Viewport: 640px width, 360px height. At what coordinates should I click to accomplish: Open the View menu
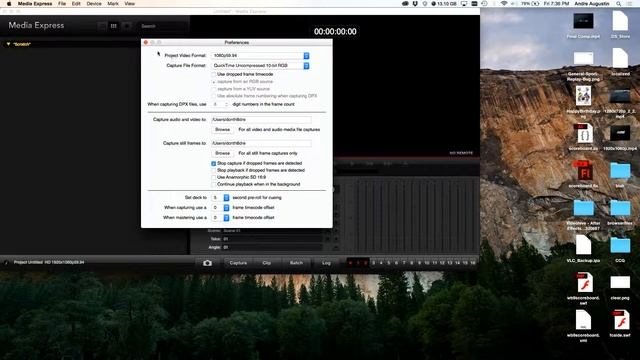click(130, 4)
